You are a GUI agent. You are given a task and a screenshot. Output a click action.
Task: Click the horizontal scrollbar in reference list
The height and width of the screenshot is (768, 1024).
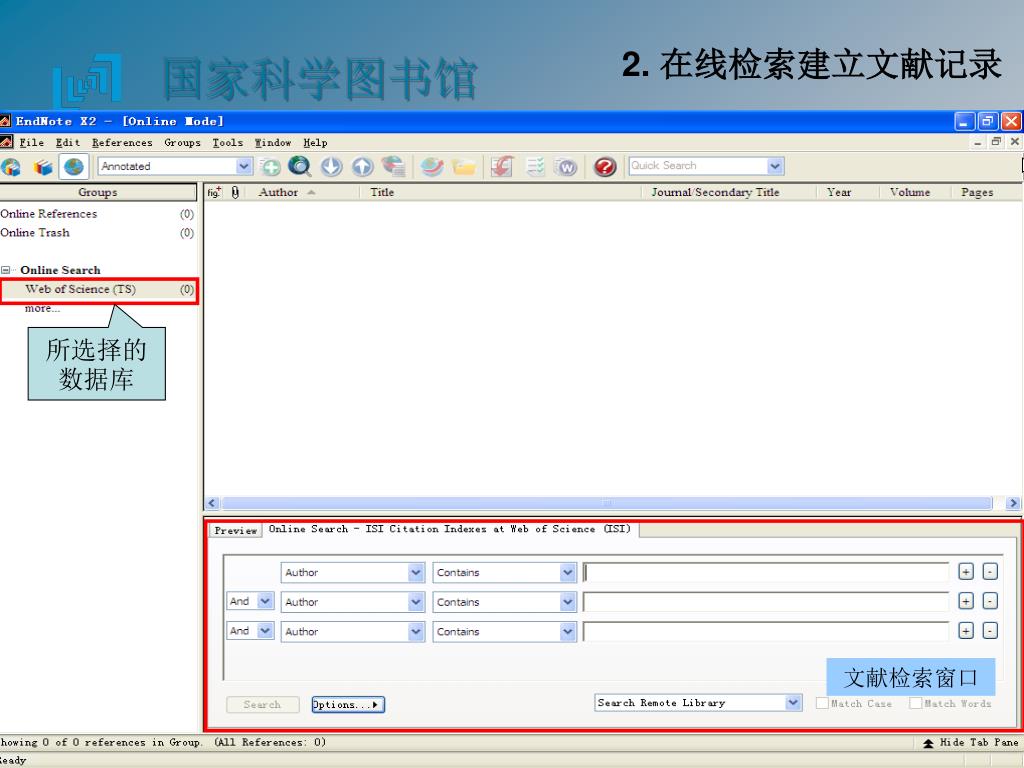(x=607, y=503)
